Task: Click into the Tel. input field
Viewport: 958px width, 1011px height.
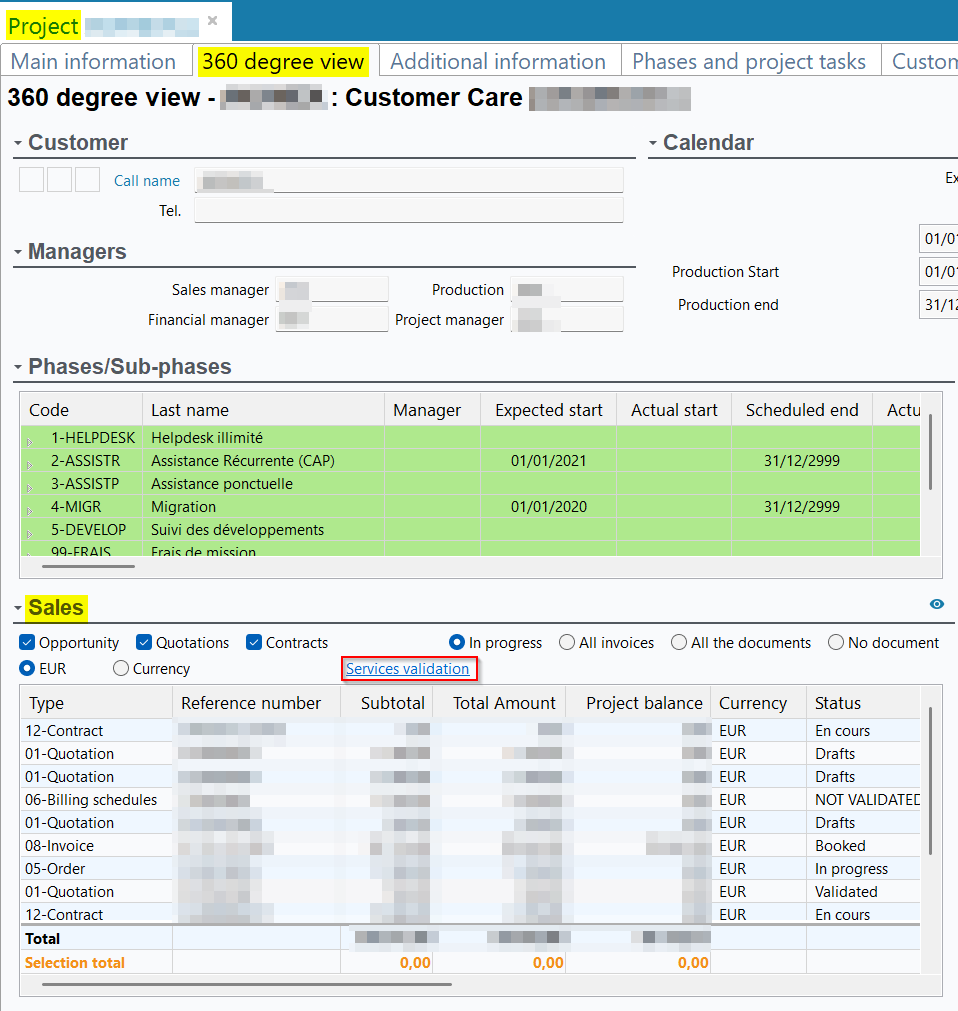Action: (x=408, y=210)
